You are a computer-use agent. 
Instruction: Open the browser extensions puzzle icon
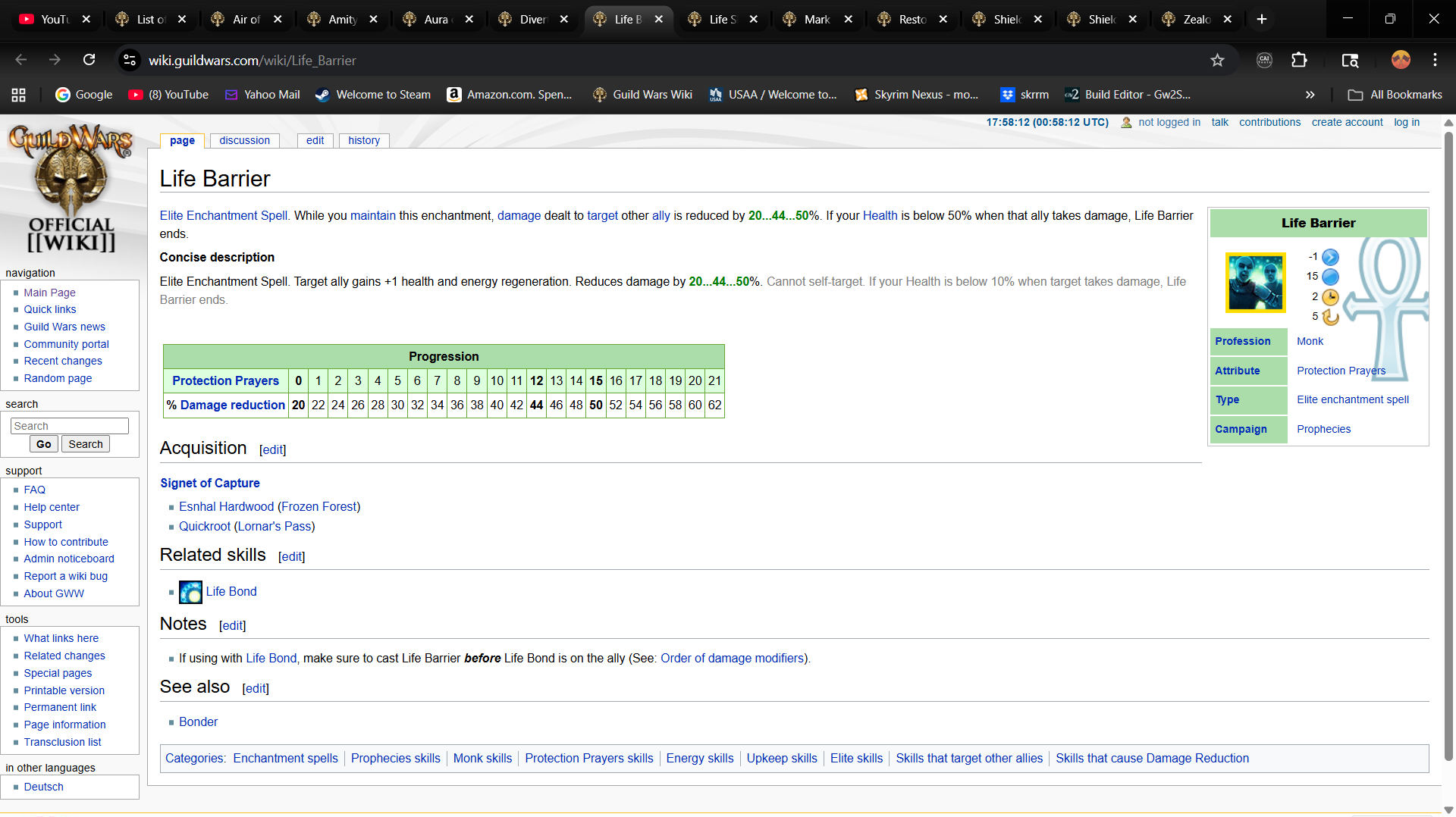tap(1299, 60)
